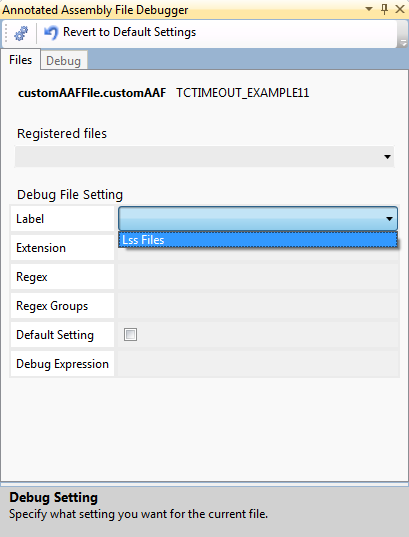This screenshot has width=409, height=537.
Task: Switch to the Debug tab
Action: [x=64, y=61]
